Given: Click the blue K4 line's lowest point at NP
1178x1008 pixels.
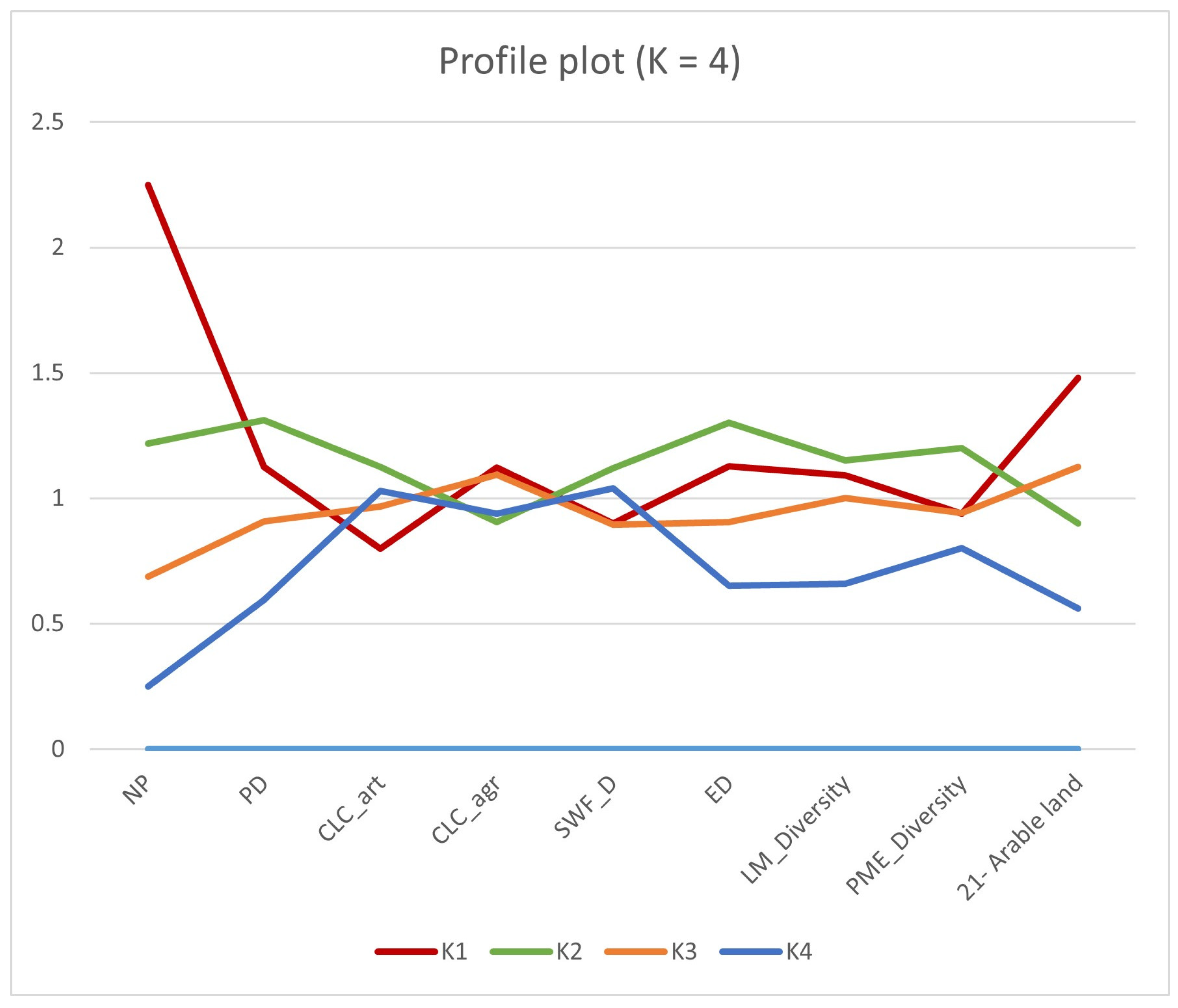Looking at the screenshot, I should (148, 686).
